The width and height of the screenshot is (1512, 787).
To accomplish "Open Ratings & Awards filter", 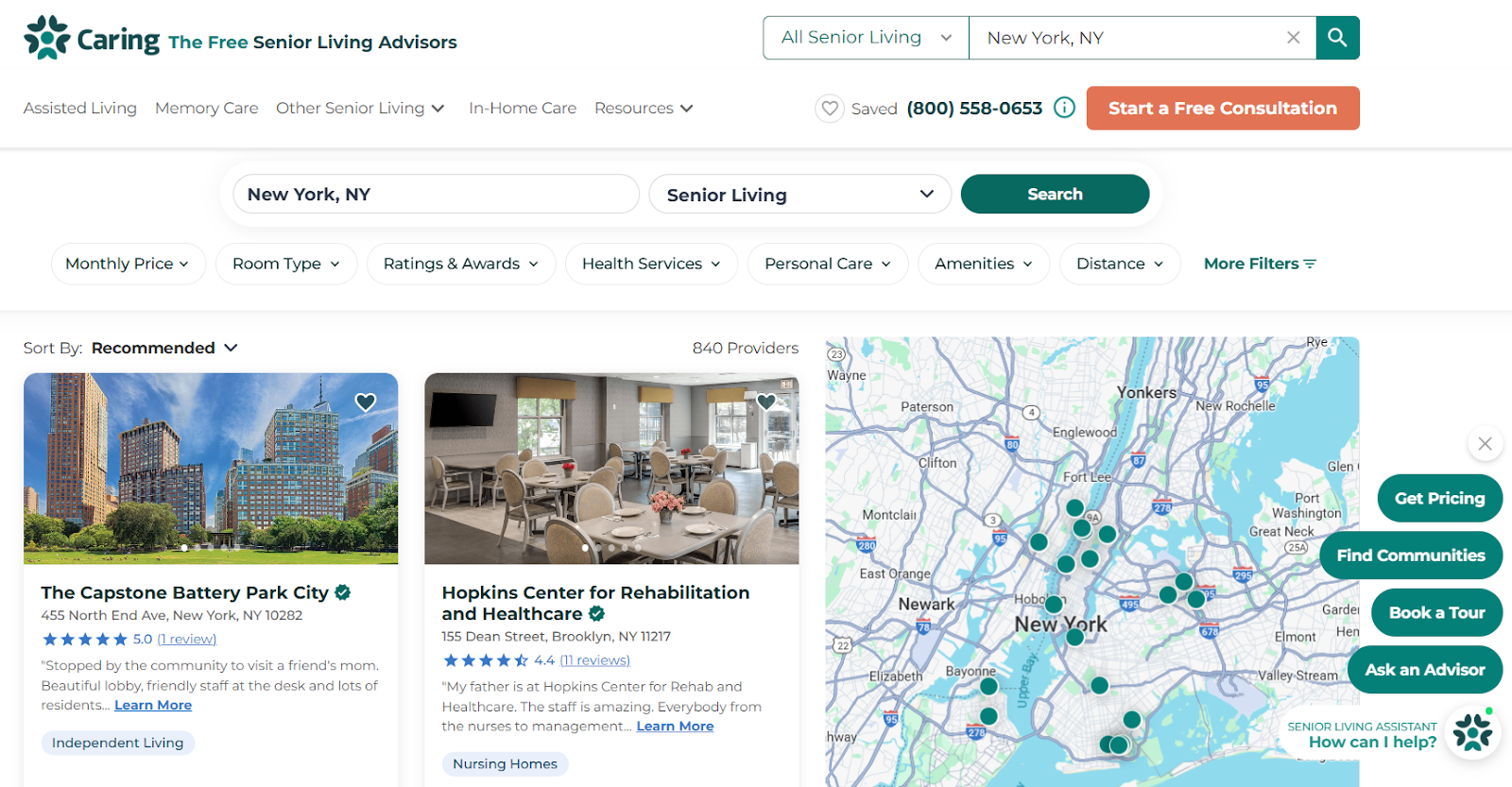I will pyautogui.click(x=461, y=264).
